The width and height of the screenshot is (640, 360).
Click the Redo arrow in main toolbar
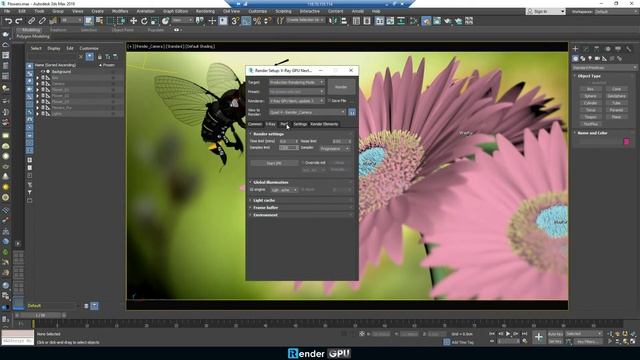[x=19, y=21]
